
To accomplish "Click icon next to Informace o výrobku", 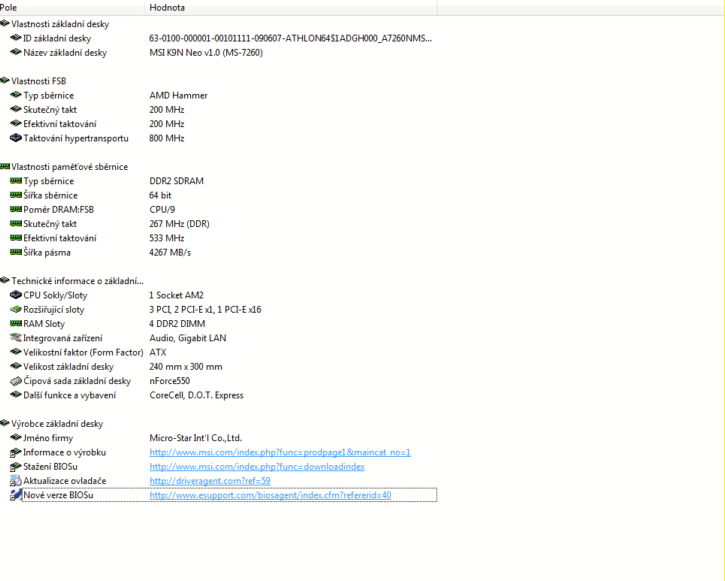I will 16,452.
